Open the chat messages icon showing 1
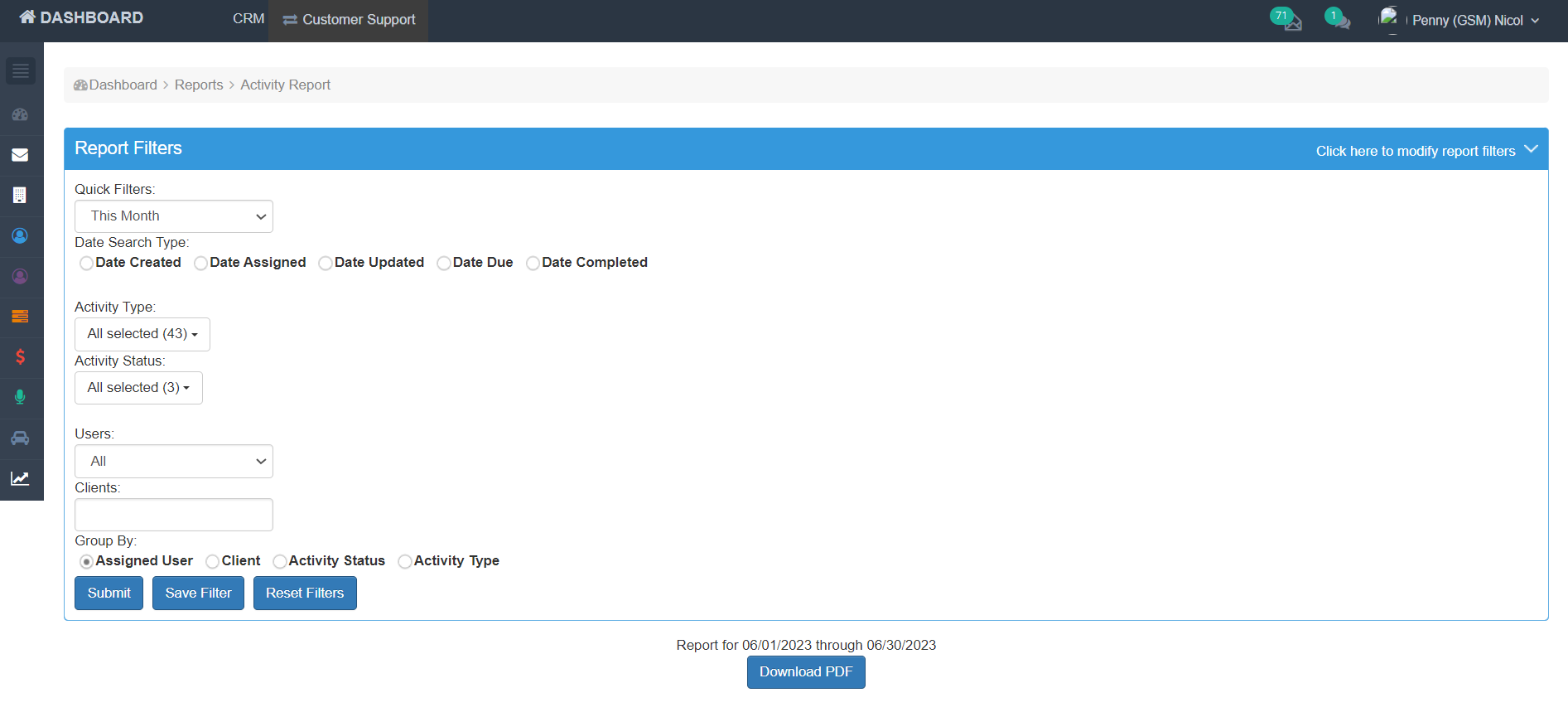 (x=1338, y=19)
